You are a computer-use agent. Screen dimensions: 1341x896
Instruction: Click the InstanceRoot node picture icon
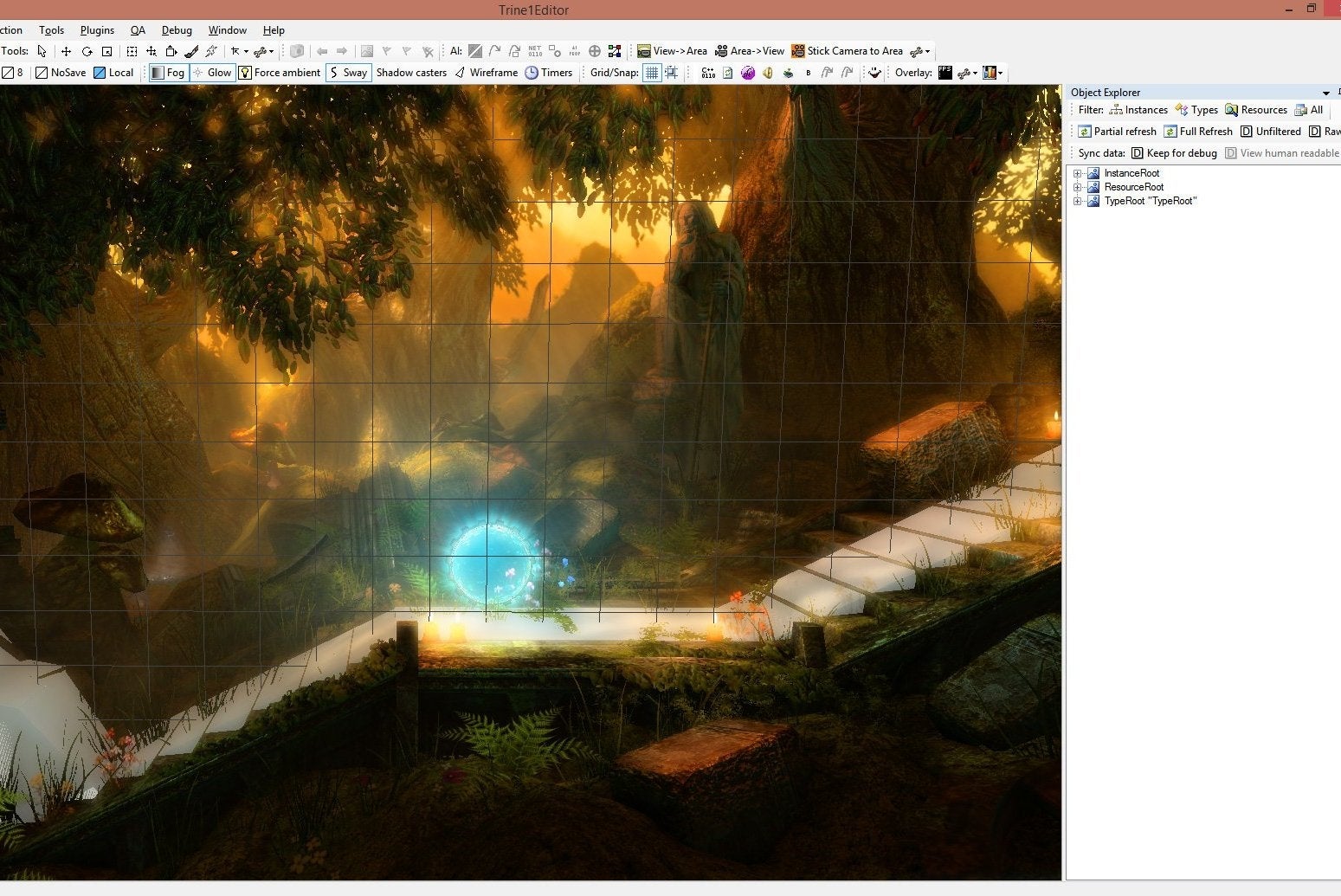(1093, 173)
